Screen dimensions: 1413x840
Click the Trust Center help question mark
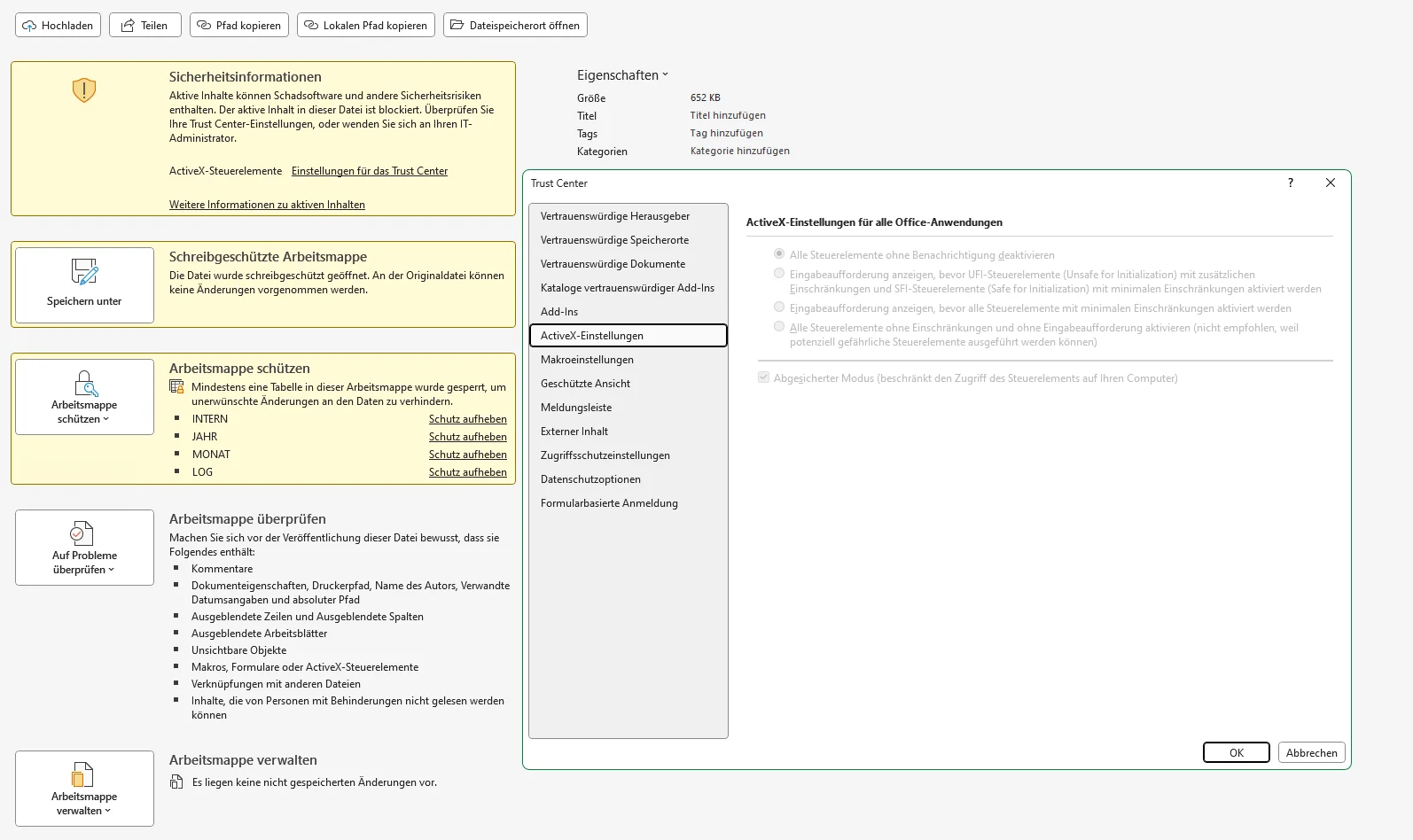pyautogui.click(x=1291, y=183)
